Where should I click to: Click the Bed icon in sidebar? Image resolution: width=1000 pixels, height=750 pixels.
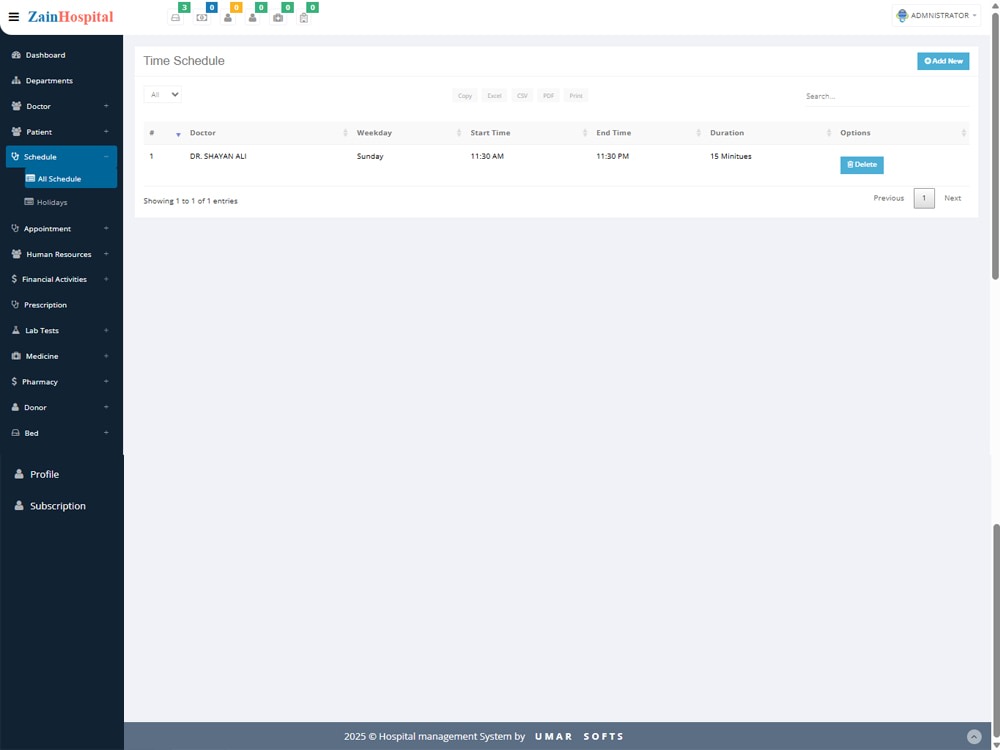(16, 432)
